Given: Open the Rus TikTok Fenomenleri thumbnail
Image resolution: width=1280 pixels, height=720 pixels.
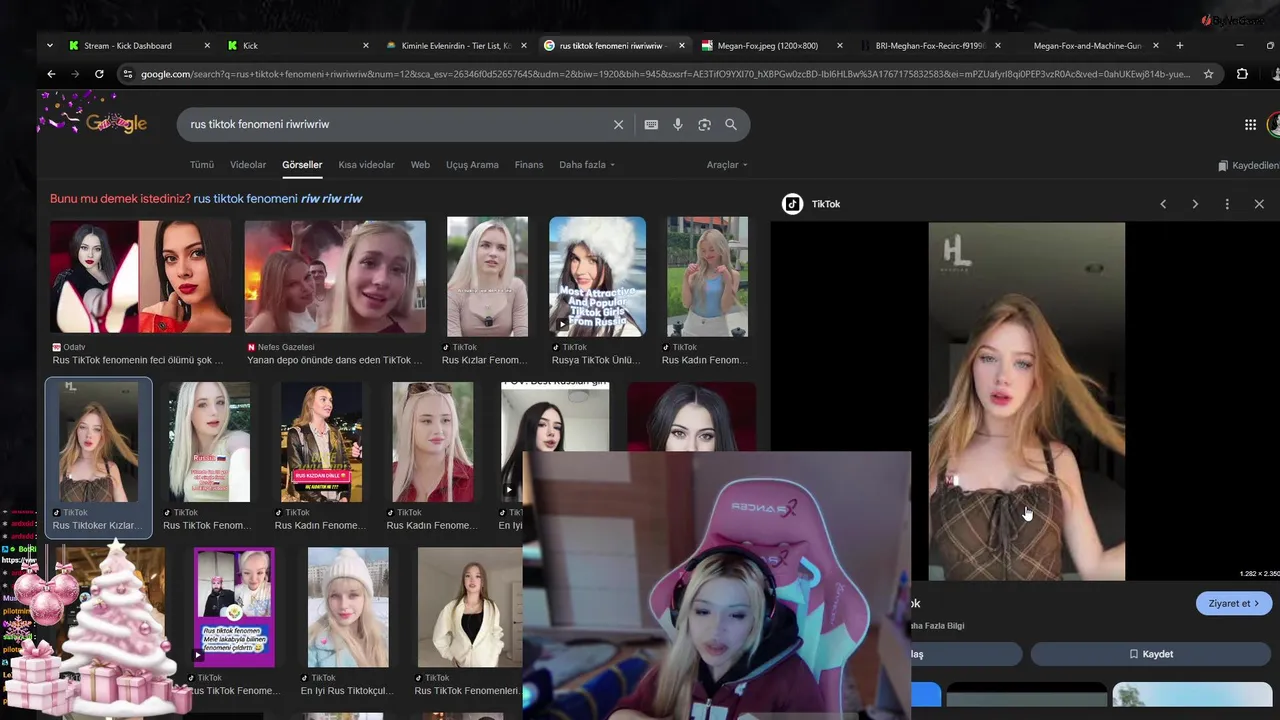Looking at the screenshot, I should [x=469, y=607].
